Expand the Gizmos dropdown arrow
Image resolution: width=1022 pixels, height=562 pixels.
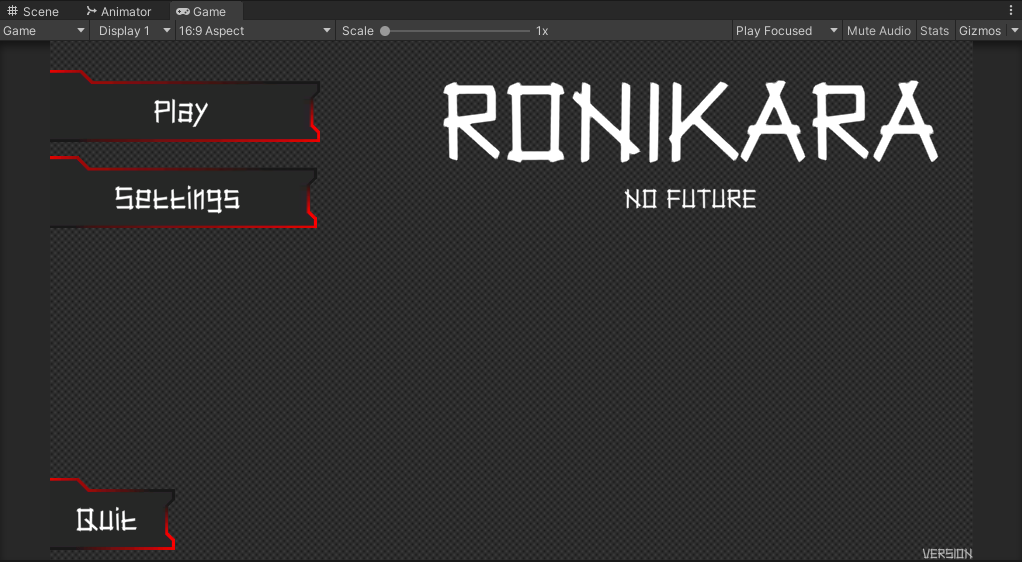tap(1014, 31)
